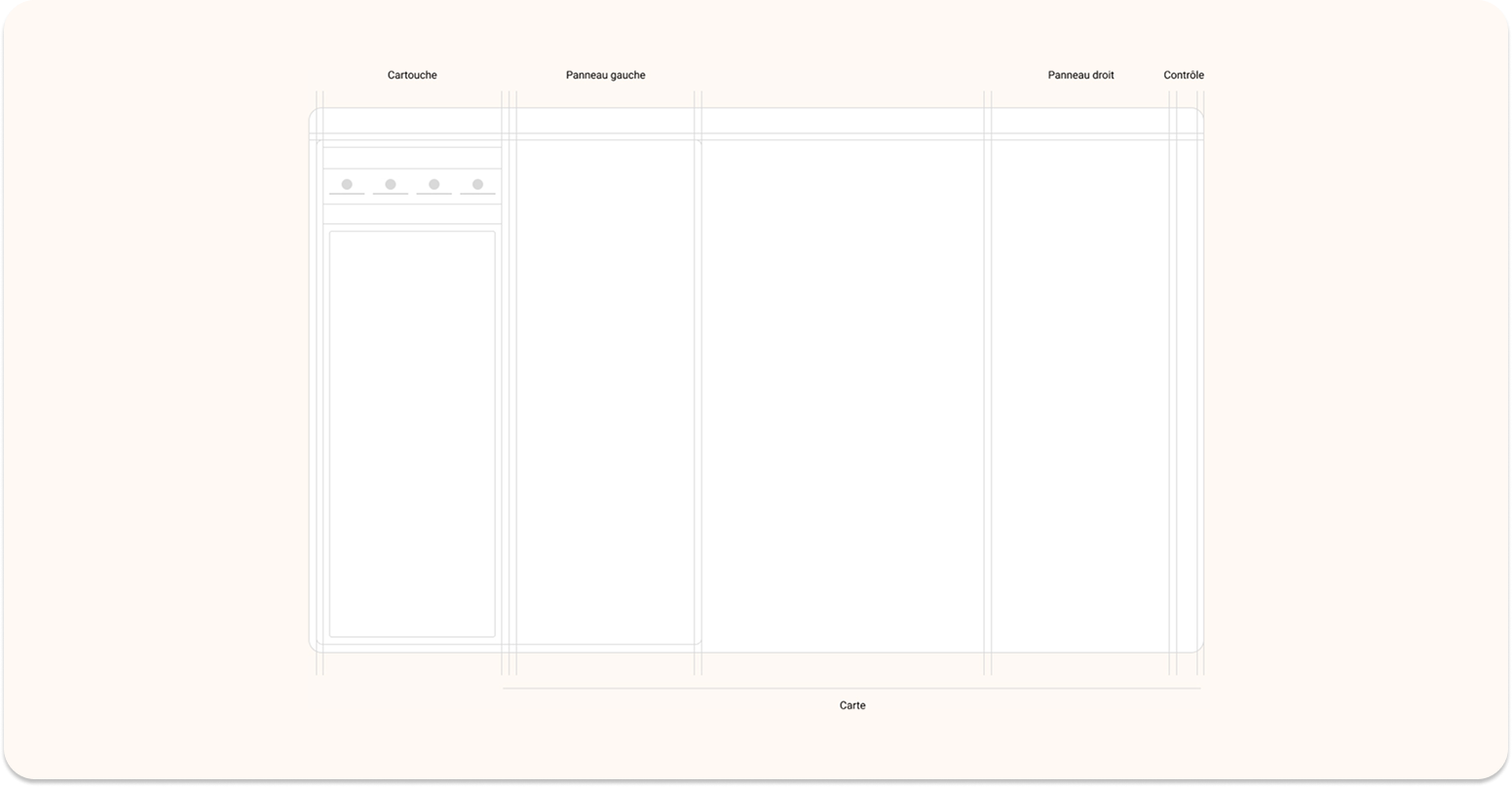Click the central map area of the wireframe
Image resolution: width=1512 pixels, height=787 pixels.
pyautogui.click(x=843, y=390)
